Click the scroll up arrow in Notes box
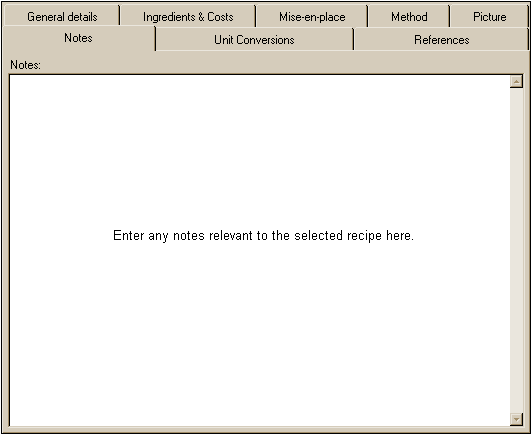 tap(516, 82)
